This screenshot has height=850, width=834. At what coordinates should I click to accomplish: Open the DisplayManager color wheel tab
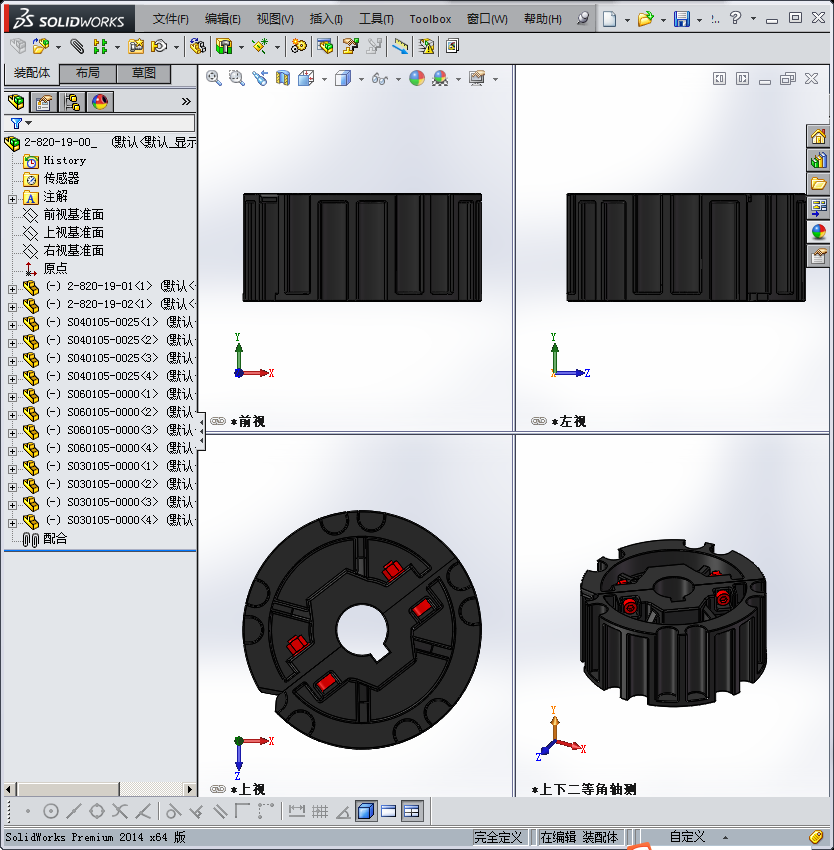pos(100,101)
